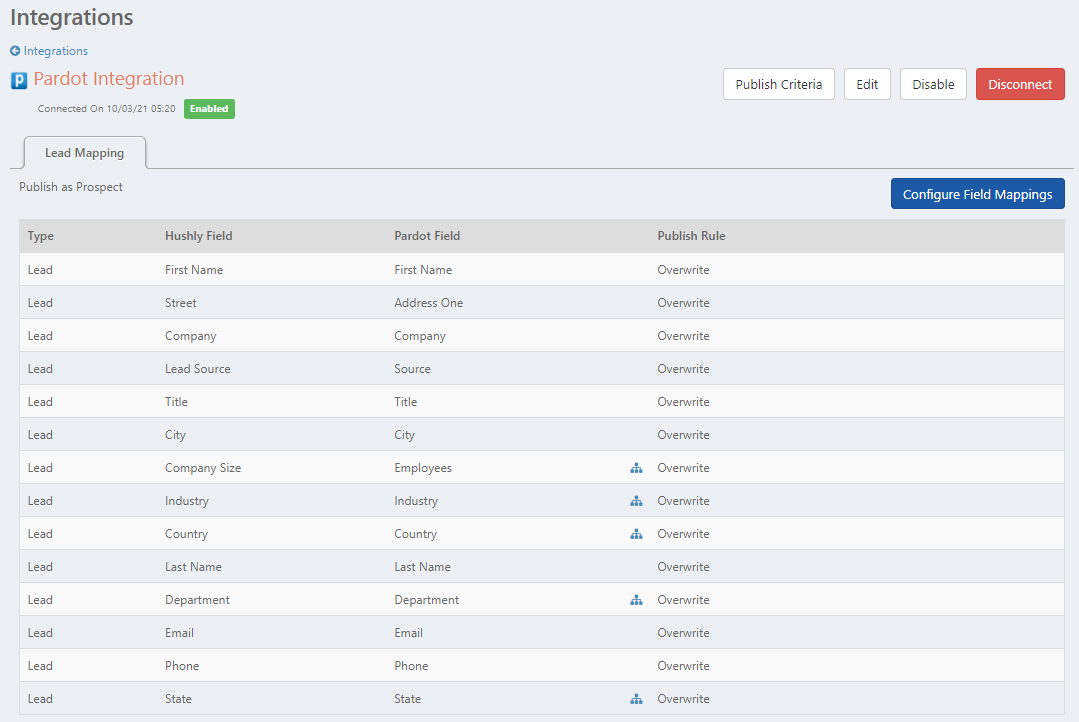Image resolution: width=1079 pixels, height=722 pixels.
Task: Click the Edit button
Action: pos(867,84)
